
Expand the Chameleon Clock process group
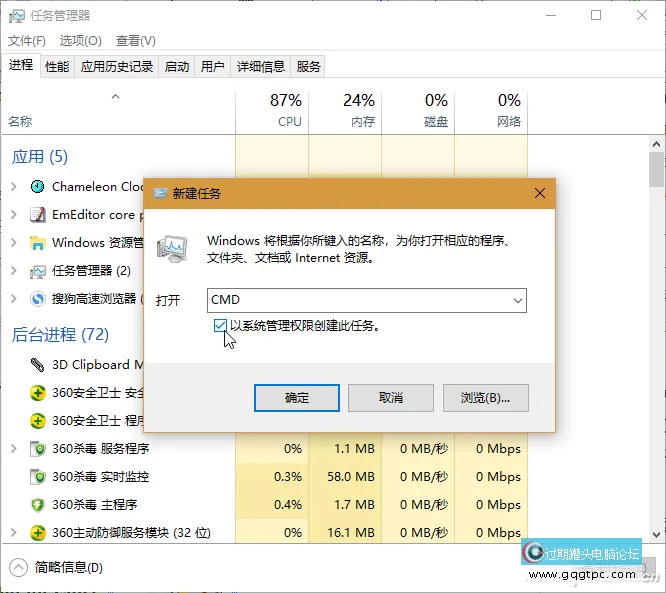[x=14, y=186]
